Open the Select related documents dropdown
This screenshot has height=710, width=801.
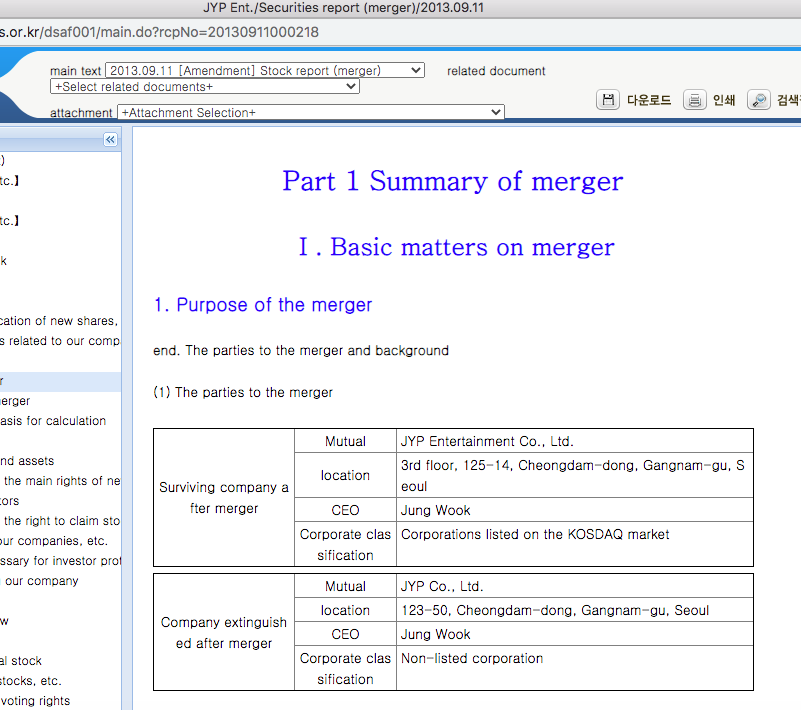(205, 87)
